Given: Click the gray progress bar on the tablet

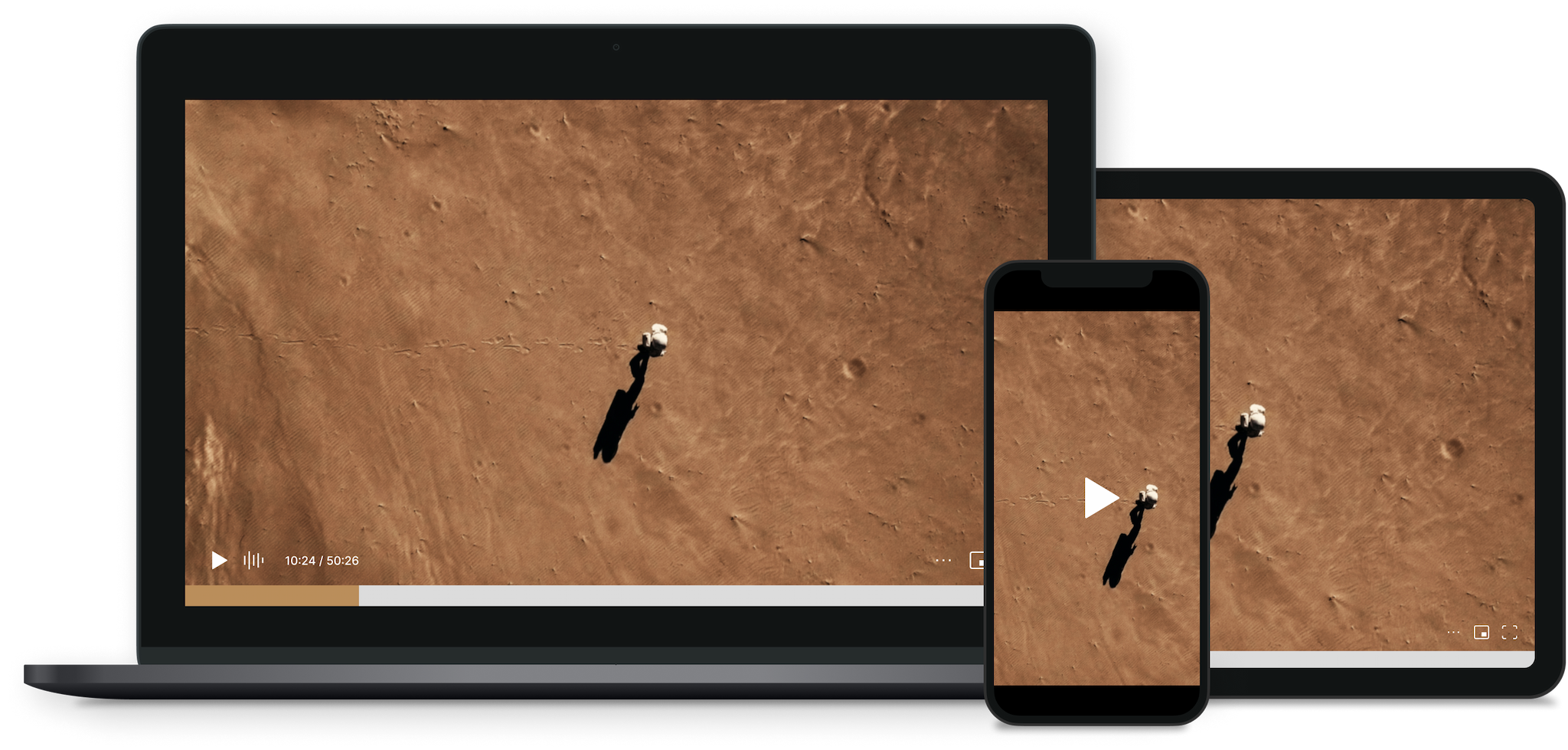Looking at the screenshot, I should pos(1370,660).
